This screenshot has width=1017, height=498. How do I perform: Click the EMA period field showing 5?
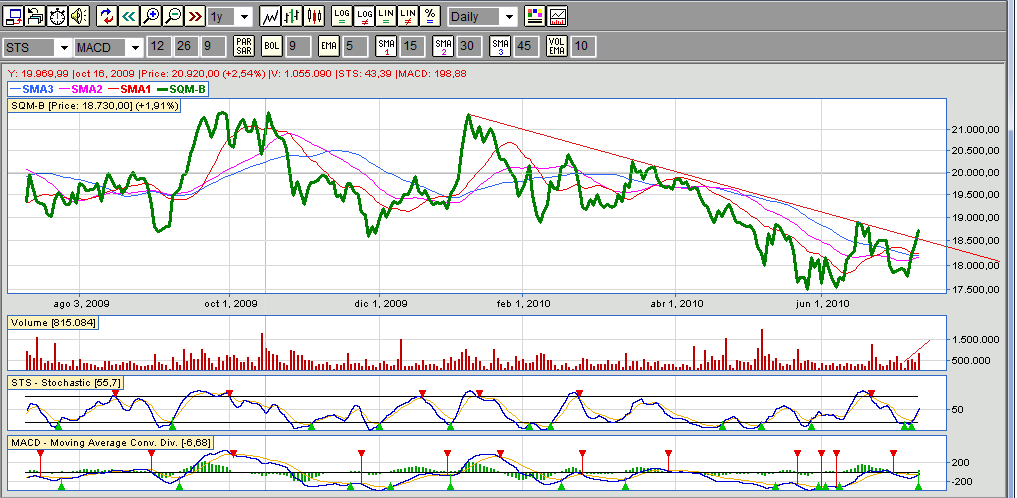point(349,46)
